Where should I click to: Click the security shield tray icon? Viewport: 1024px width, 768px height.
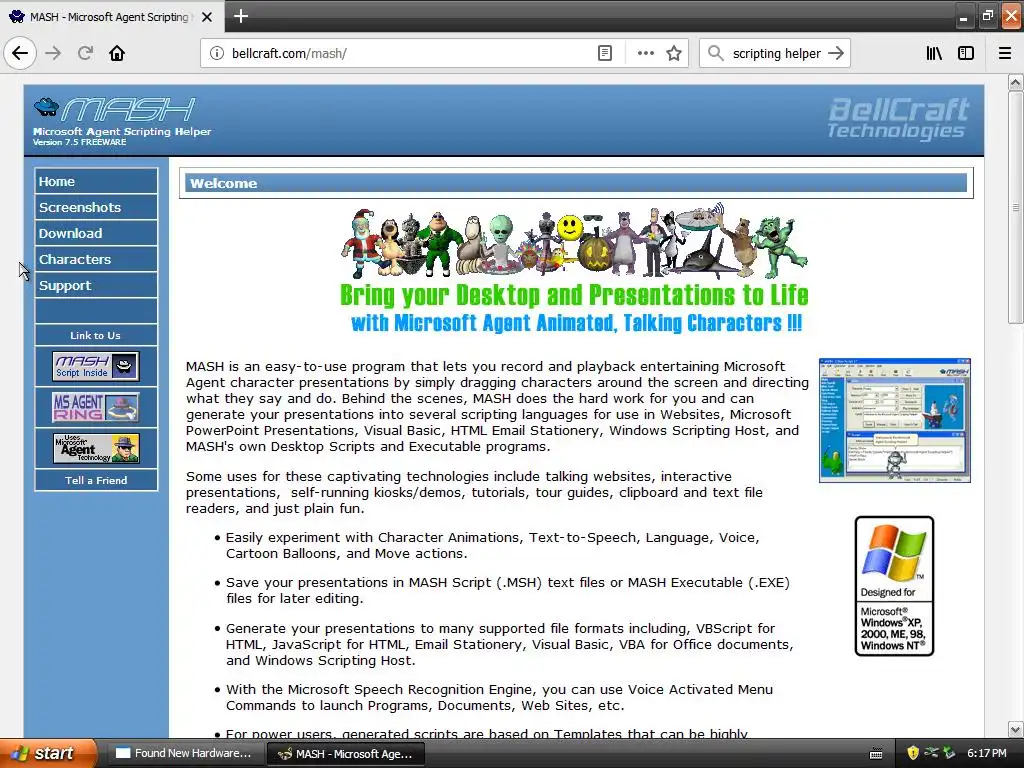[913, 753]
